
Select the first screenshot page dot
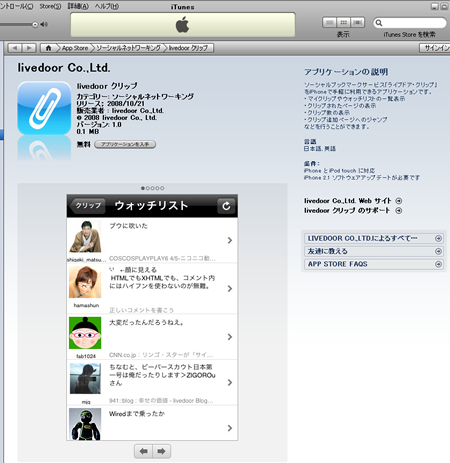(143, 188)
